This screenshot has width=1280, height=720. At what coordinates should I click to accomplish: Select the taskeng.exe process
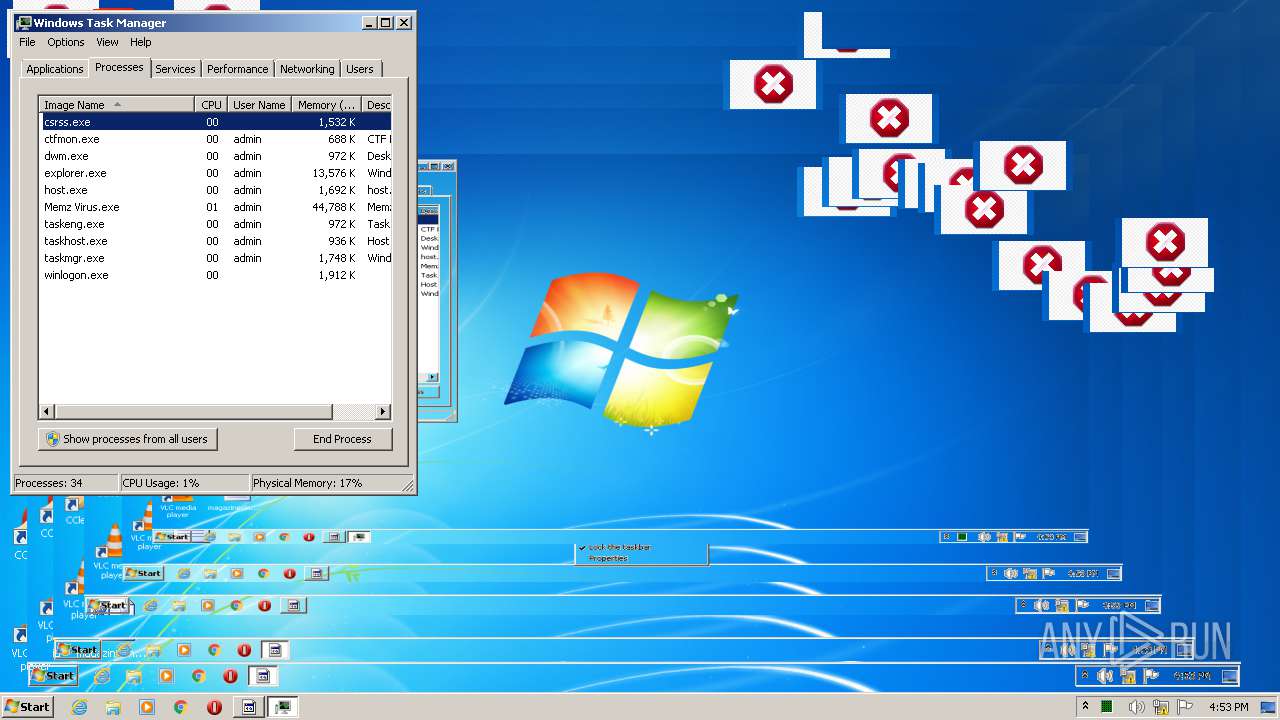215,224
